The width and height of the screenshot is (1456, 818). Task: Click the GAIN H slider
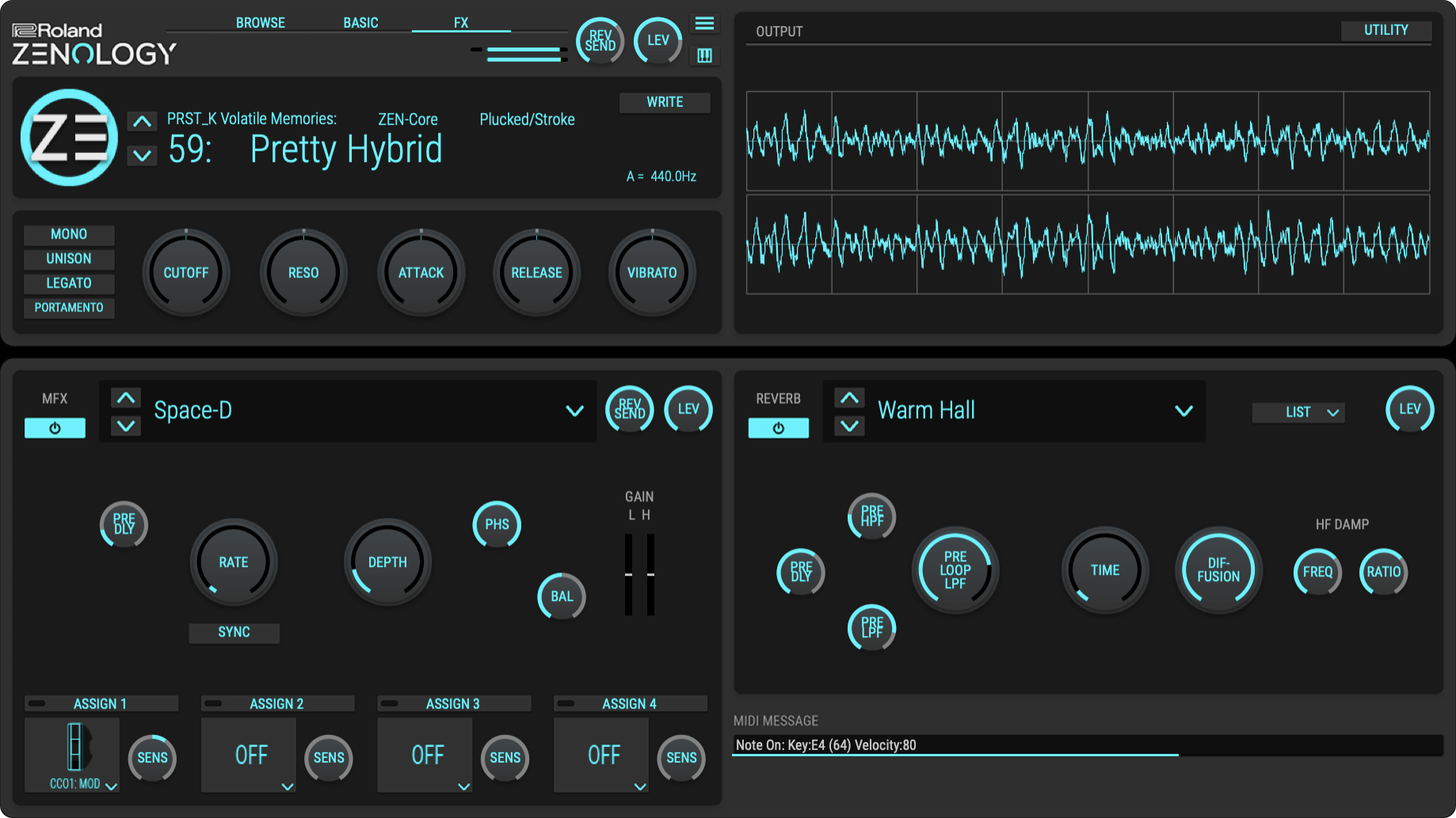click(650, 574)
